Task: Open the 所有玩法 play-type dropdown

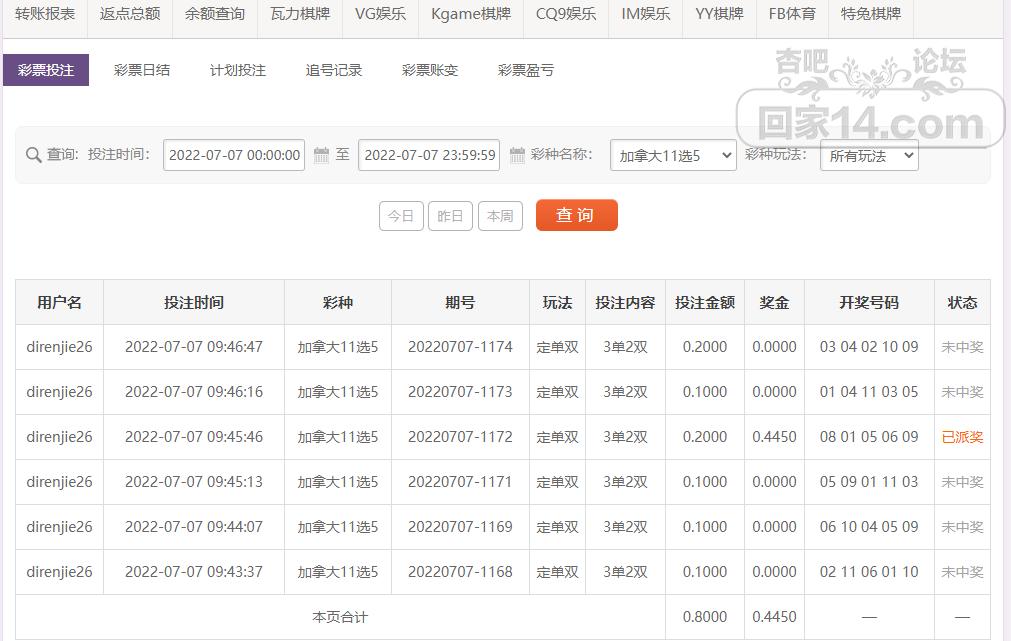Action: (x=868, y=155)
